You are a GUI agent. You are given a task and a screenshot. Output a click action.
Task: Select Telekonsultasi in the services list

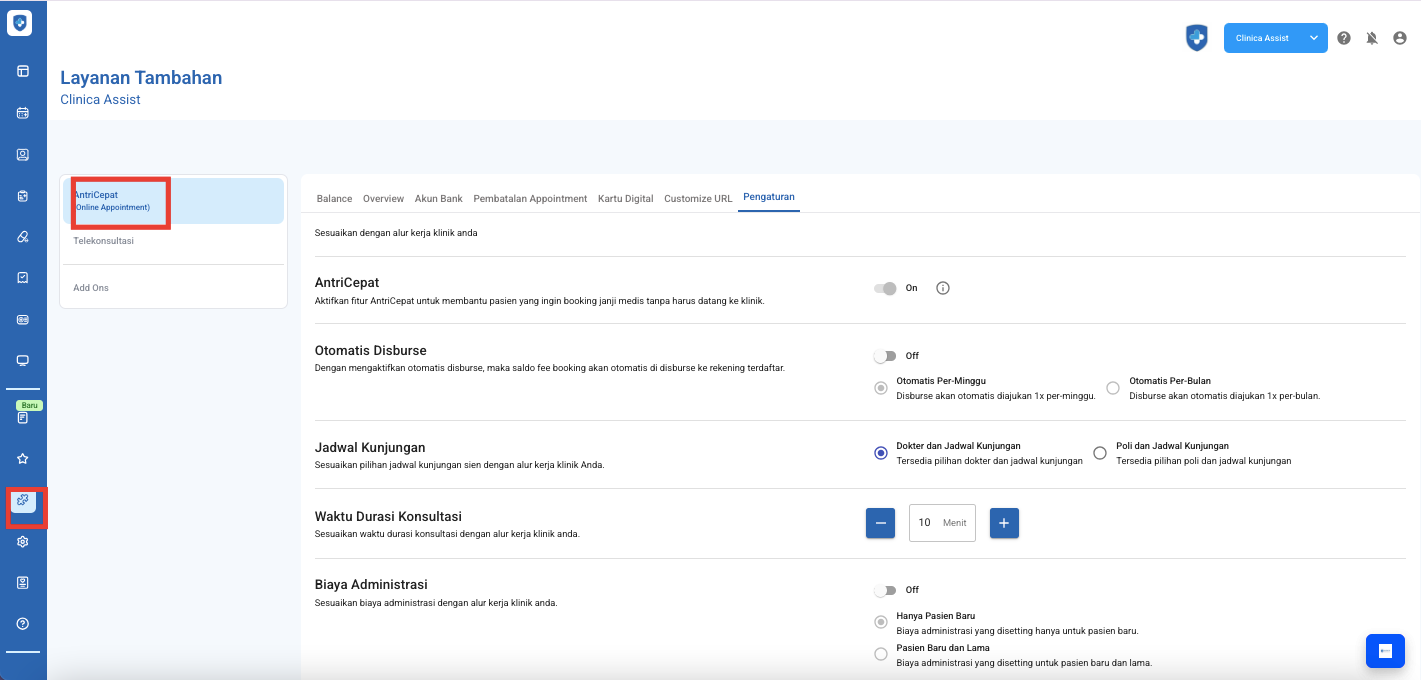tap(104, 241)
